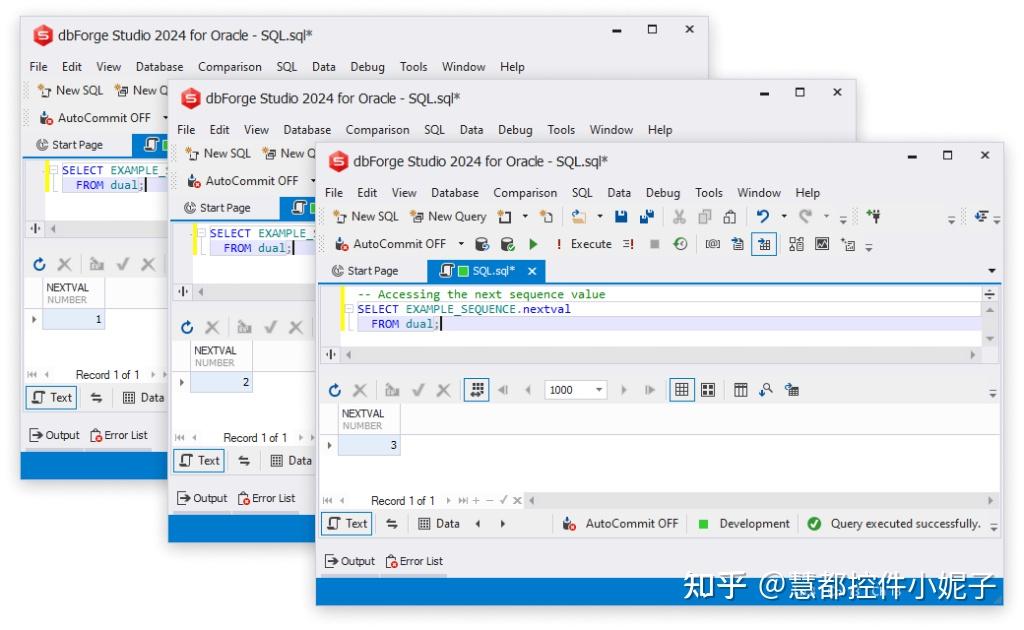The width and height of the screenshot is (1024, 630).
Task: Close the SQL.sql* tab
Action: tap(532, 271)
